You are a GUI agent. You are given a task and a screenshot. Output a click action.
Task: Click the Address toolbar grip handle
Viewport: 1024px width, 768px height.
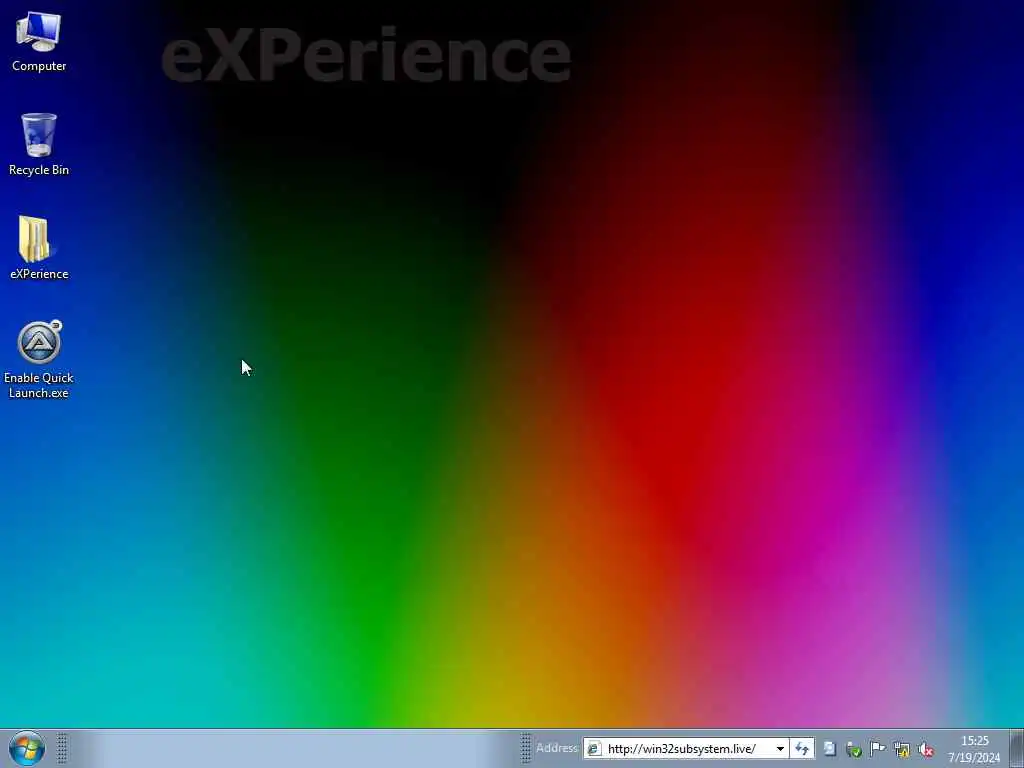coord(526,748)
